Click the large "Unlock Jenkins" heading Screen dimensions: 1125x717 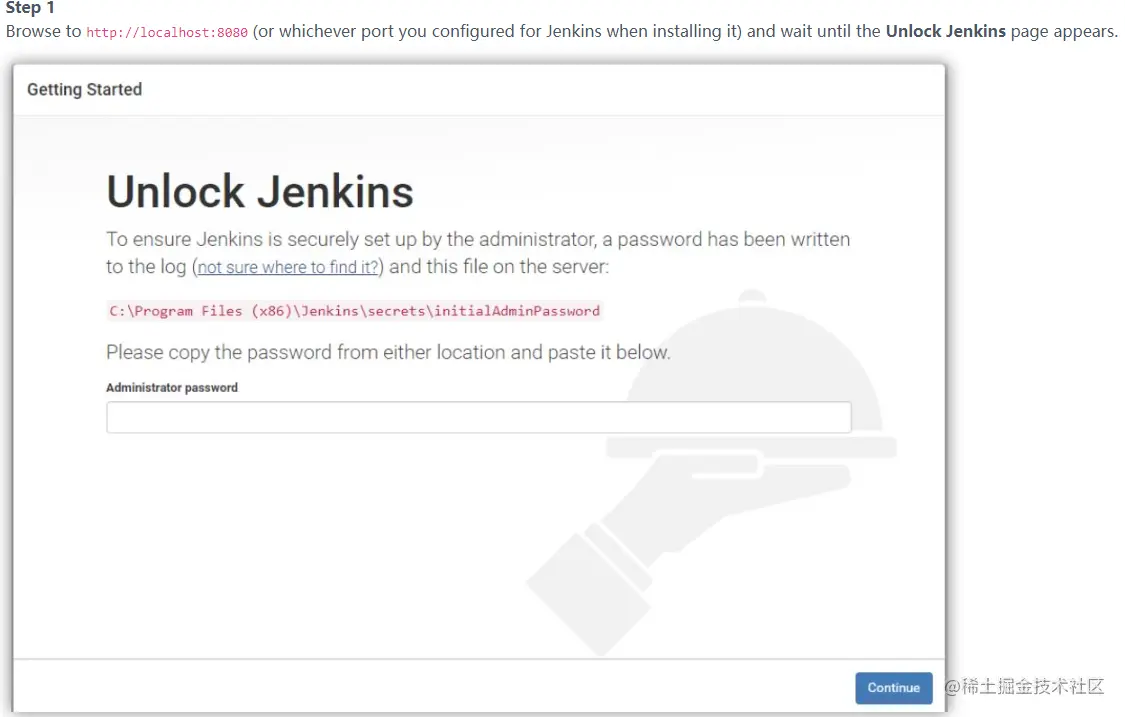[260, 192]
